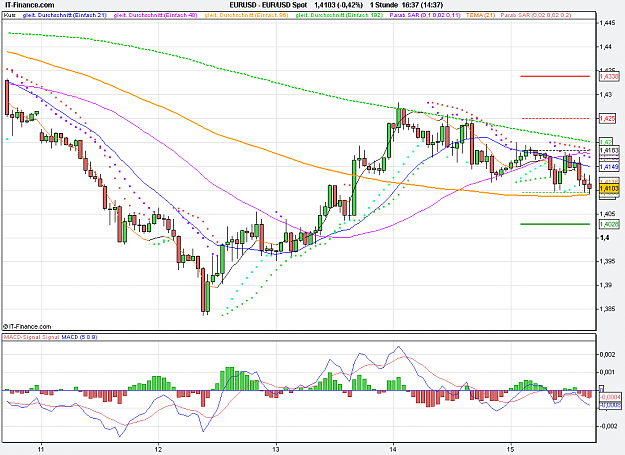Click the IT-Finance.com title at top left
The image size is (625, 455).
coord(29,5)
